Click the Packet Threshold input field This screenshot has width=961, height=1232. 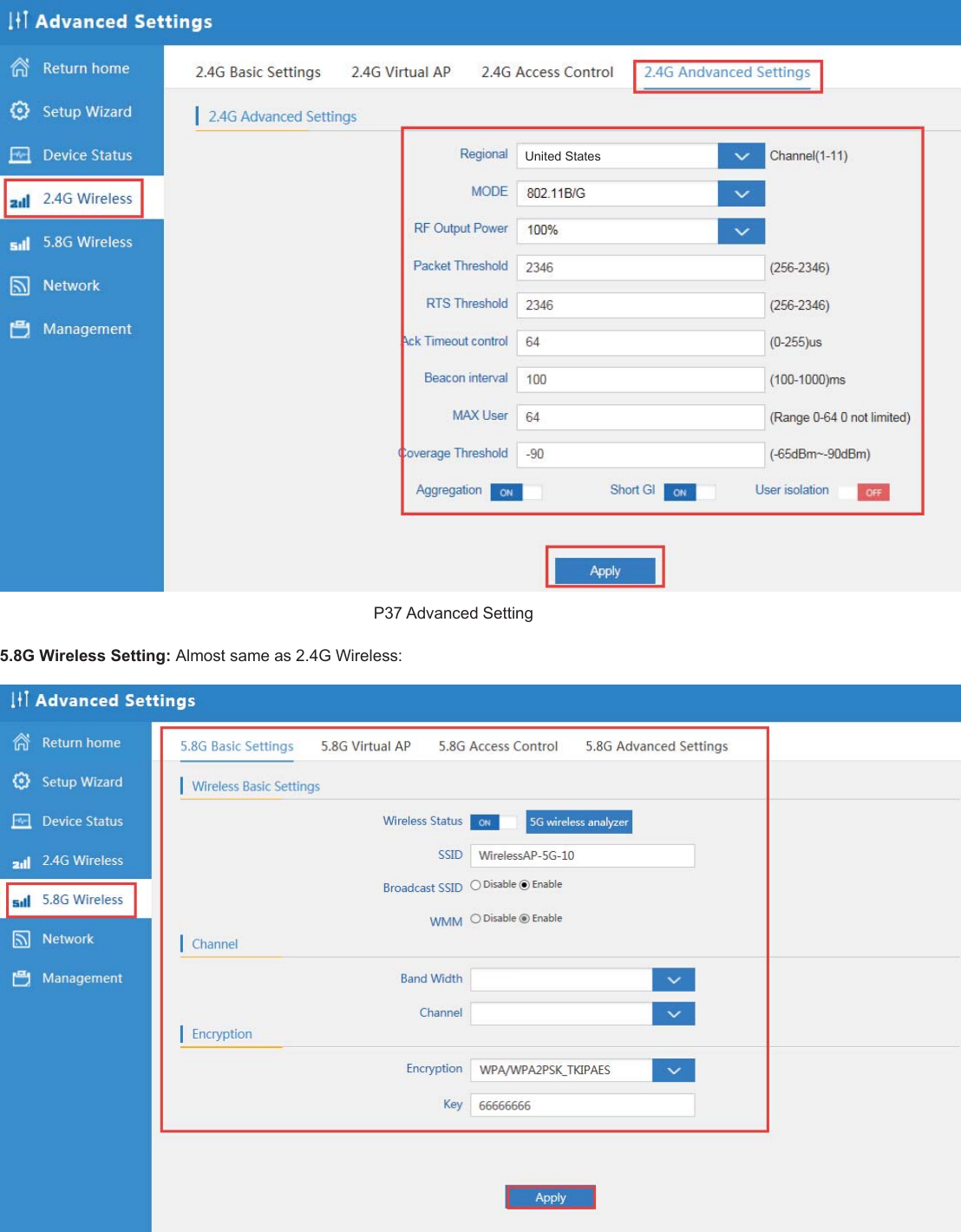coord(640,268)
